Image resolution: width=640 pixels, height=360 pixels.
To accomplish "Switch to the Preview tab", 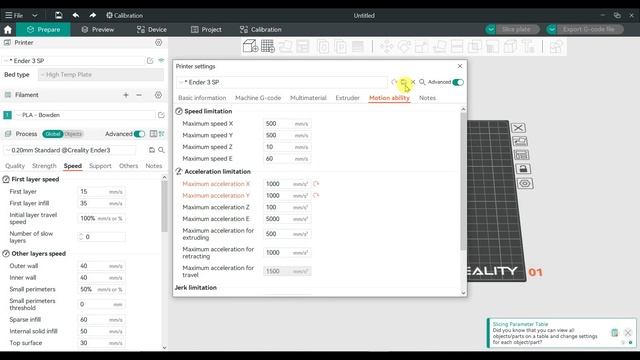I will 98,29.
